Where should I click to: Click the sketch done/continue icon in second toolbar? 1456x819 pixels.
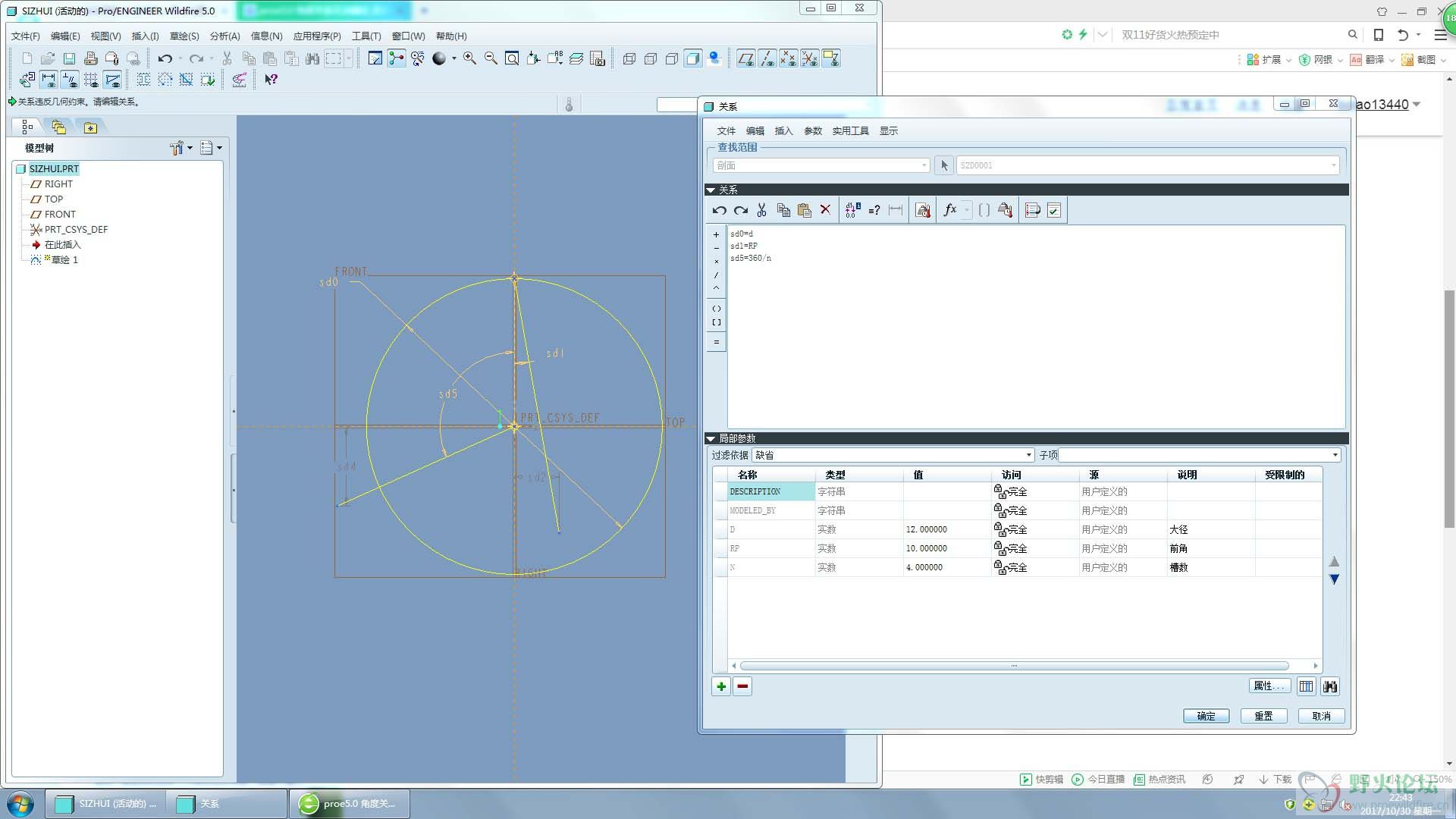click(x=208, y=79)
